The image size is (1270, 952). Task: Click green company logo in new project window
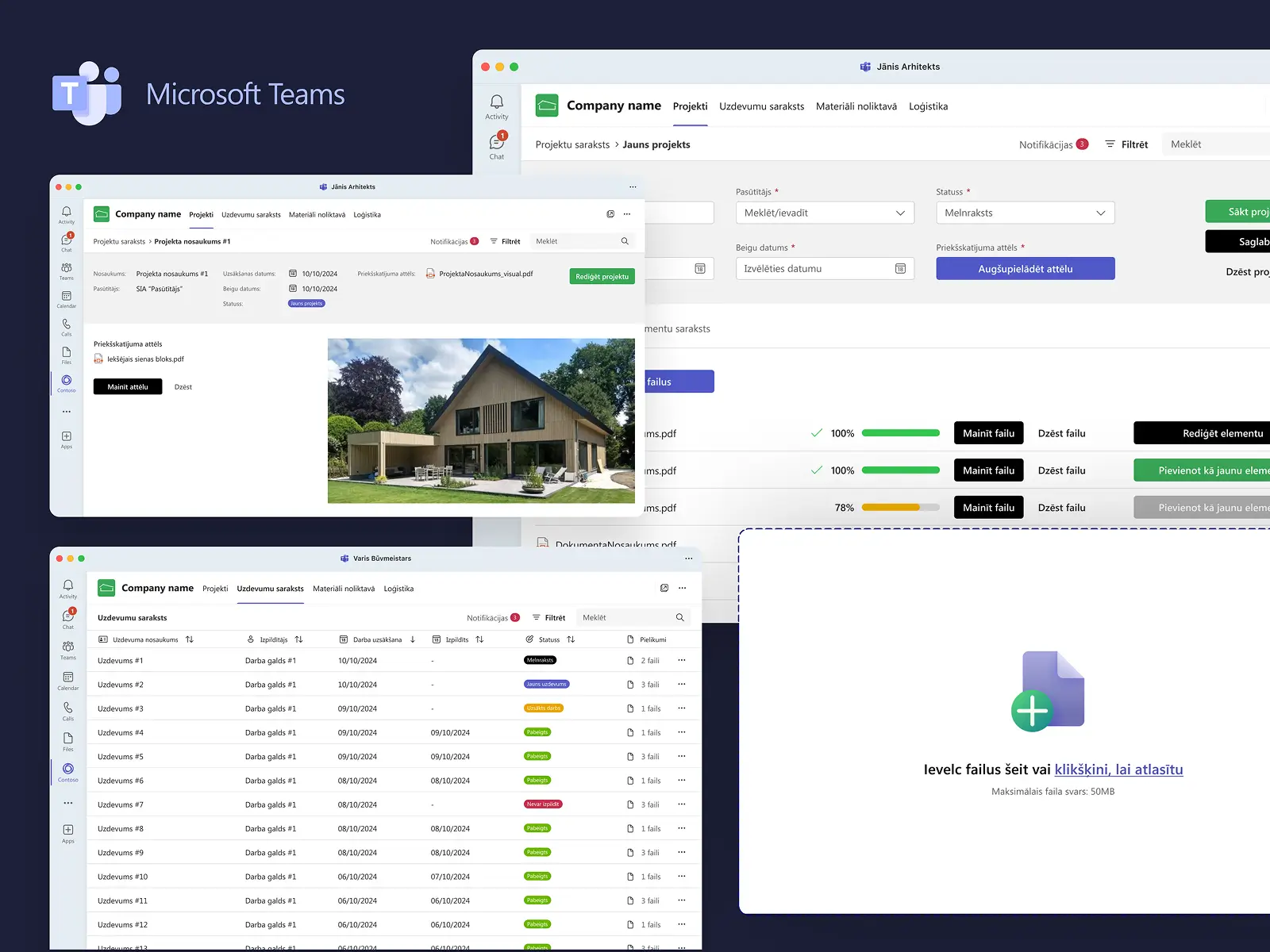[547, 106]
